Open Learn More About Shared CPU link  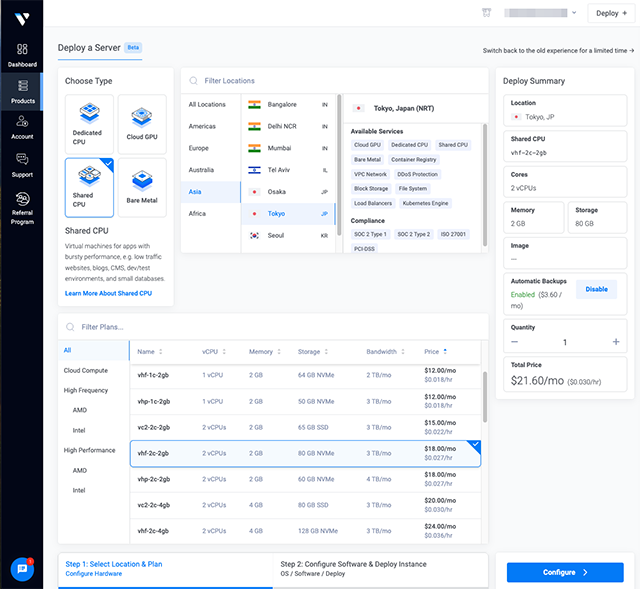[x=108, y=293]
